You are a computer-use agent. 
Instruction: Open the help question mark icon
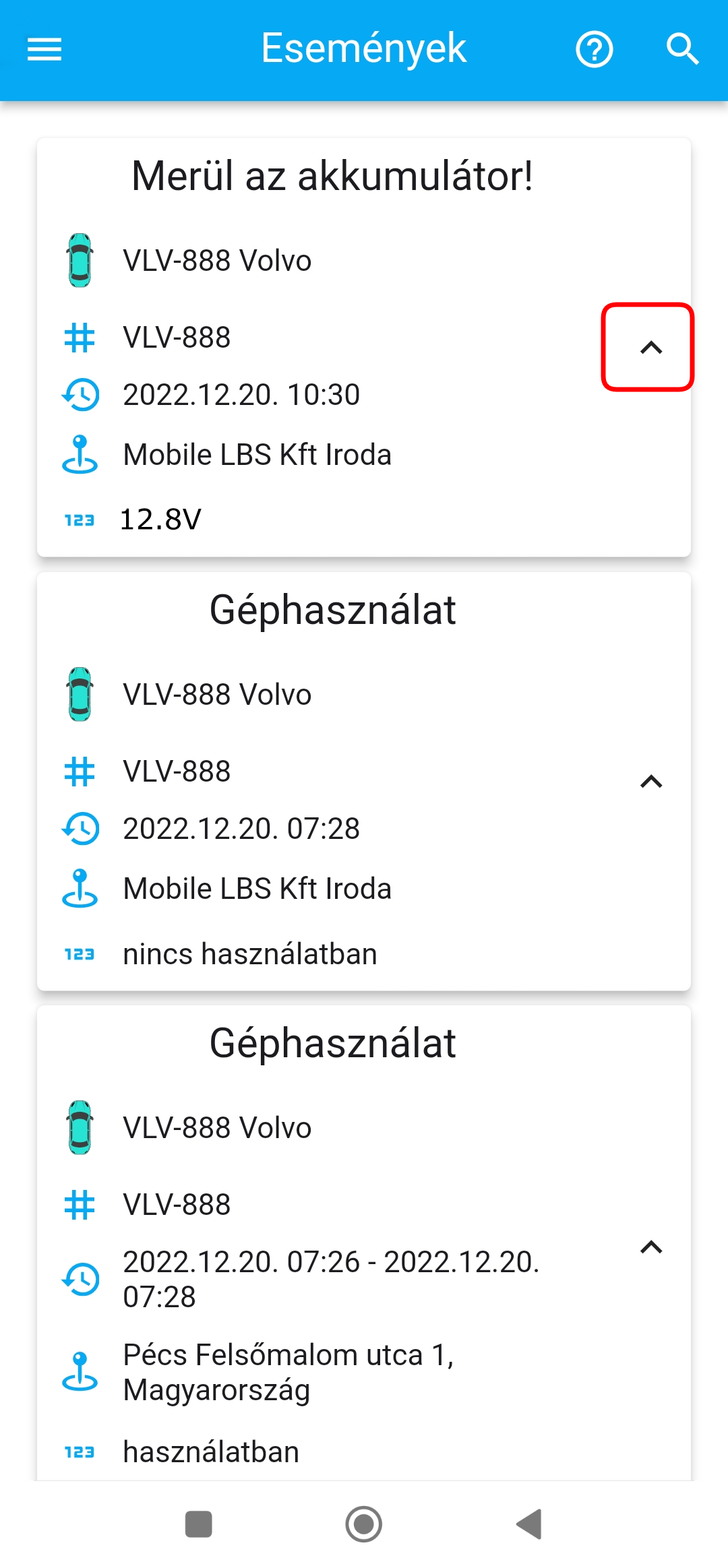pyautogui.click(x=594, y=49)
